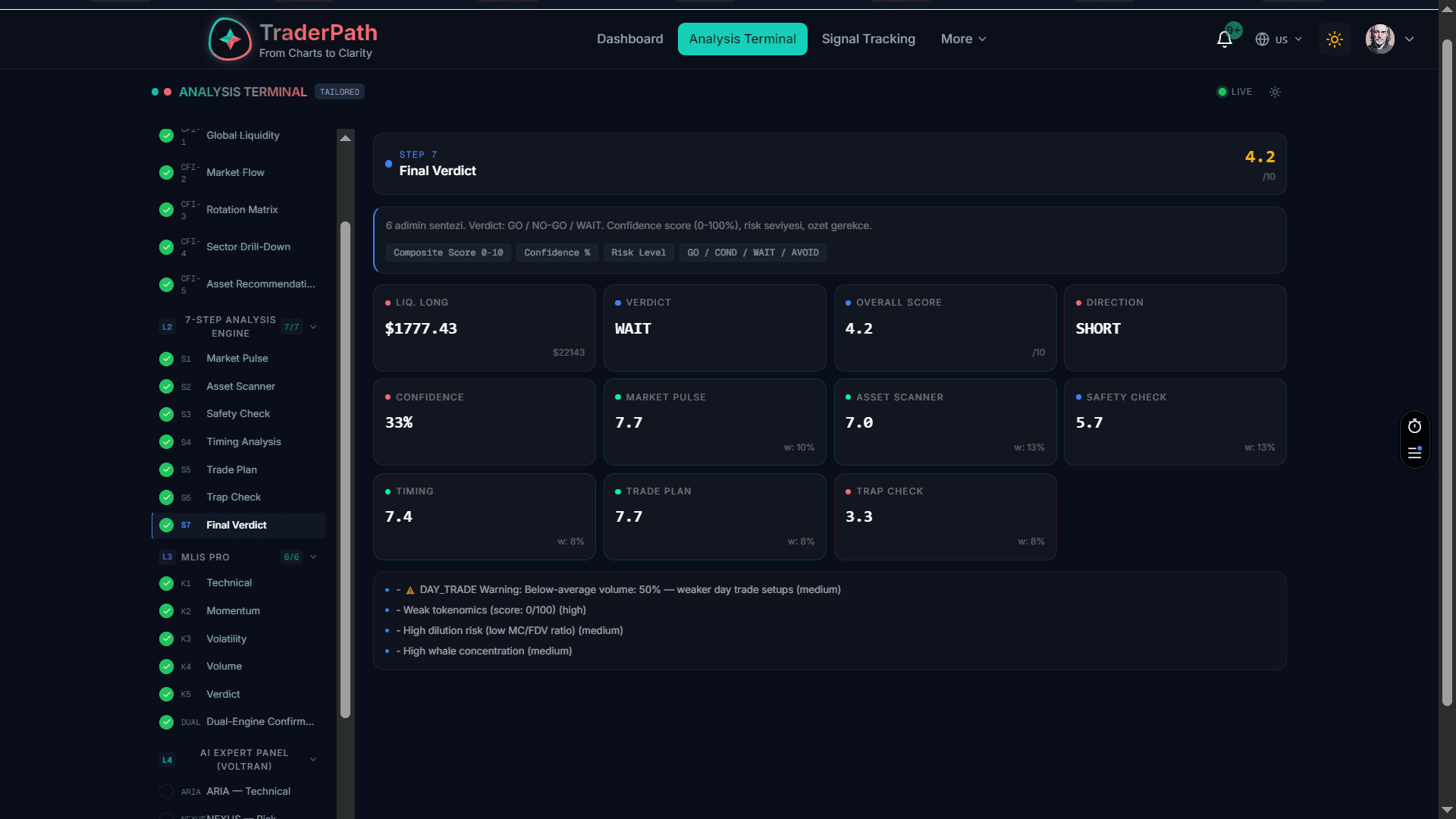Image resolution: width=1456 pixels, height=819 pixels.
Task: Collapse the AI Expert Panel section
Action: click(313, 759)
